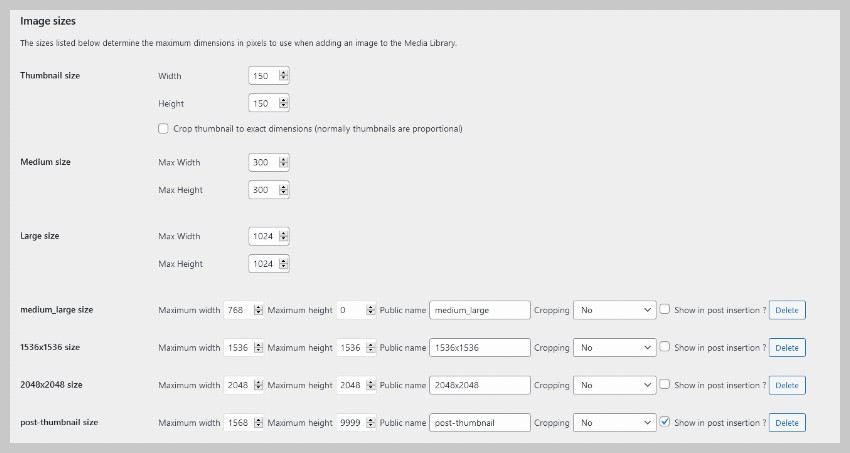Click 1536x1536 Maximum height stepper
The image size is (850, 453).
tap(371, 348)
